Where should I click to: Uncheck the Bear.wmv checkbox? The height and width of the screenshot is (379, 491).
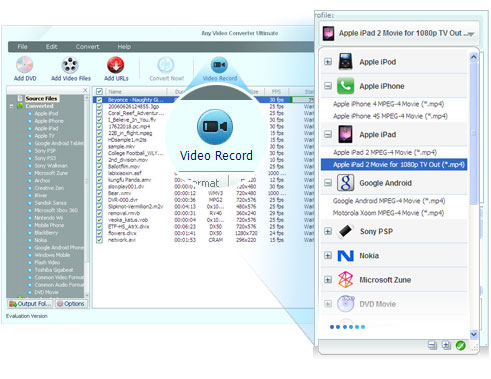pos(99,193)
